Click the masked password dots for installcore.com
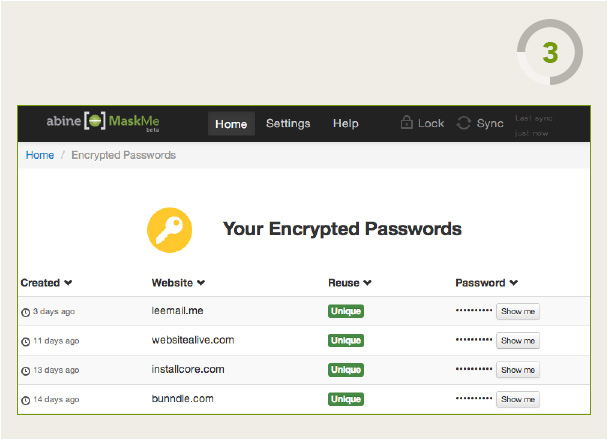608x440 pixels. 474,369
